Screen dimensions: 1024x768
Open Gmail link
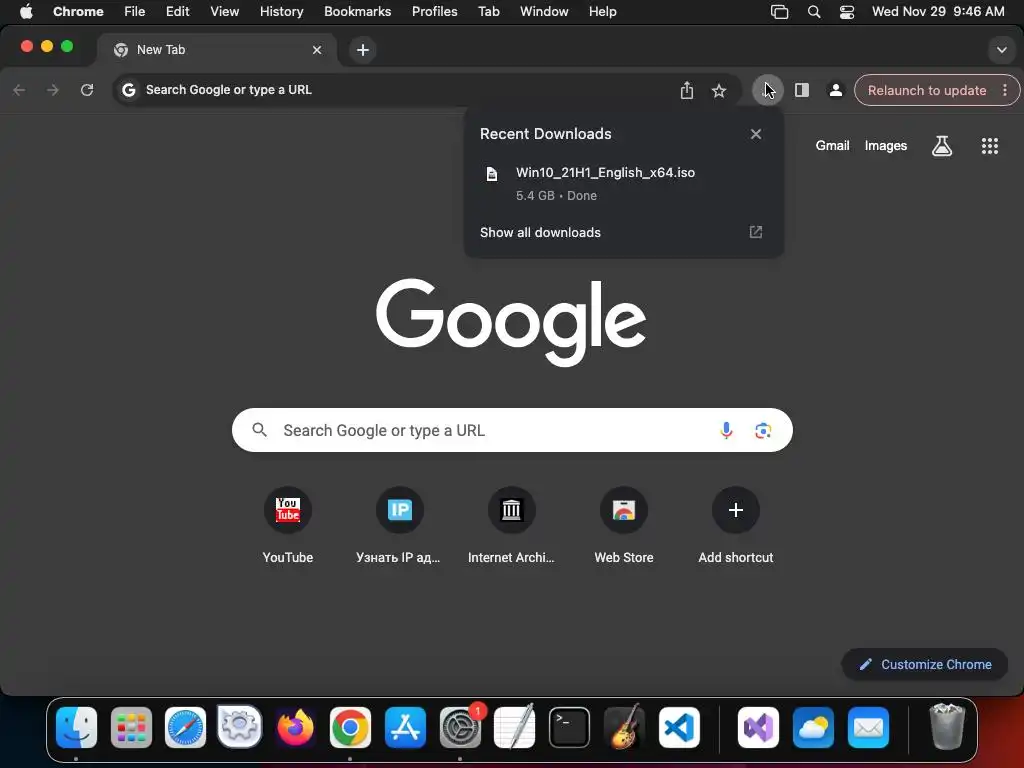tap(832, 146)
